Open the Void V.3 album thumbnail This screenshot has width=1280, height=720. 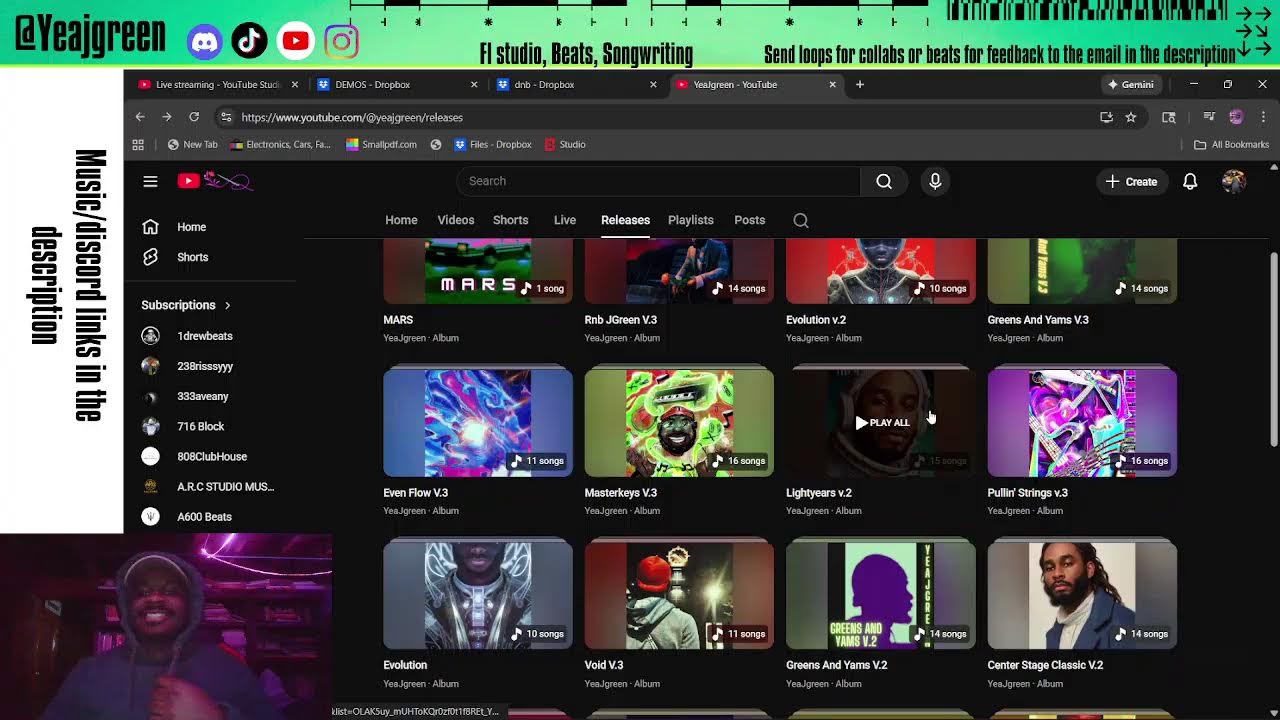point(679,596)
